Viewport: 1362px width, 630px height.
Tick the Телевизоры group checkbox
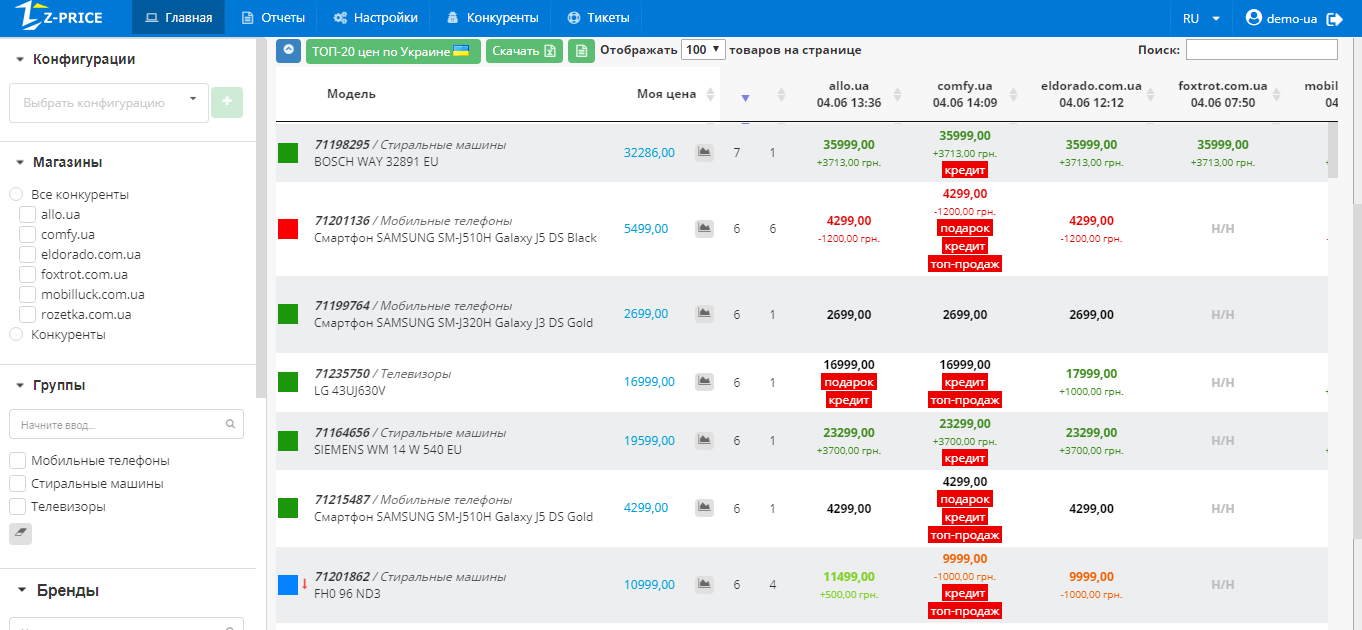point(17,507)
